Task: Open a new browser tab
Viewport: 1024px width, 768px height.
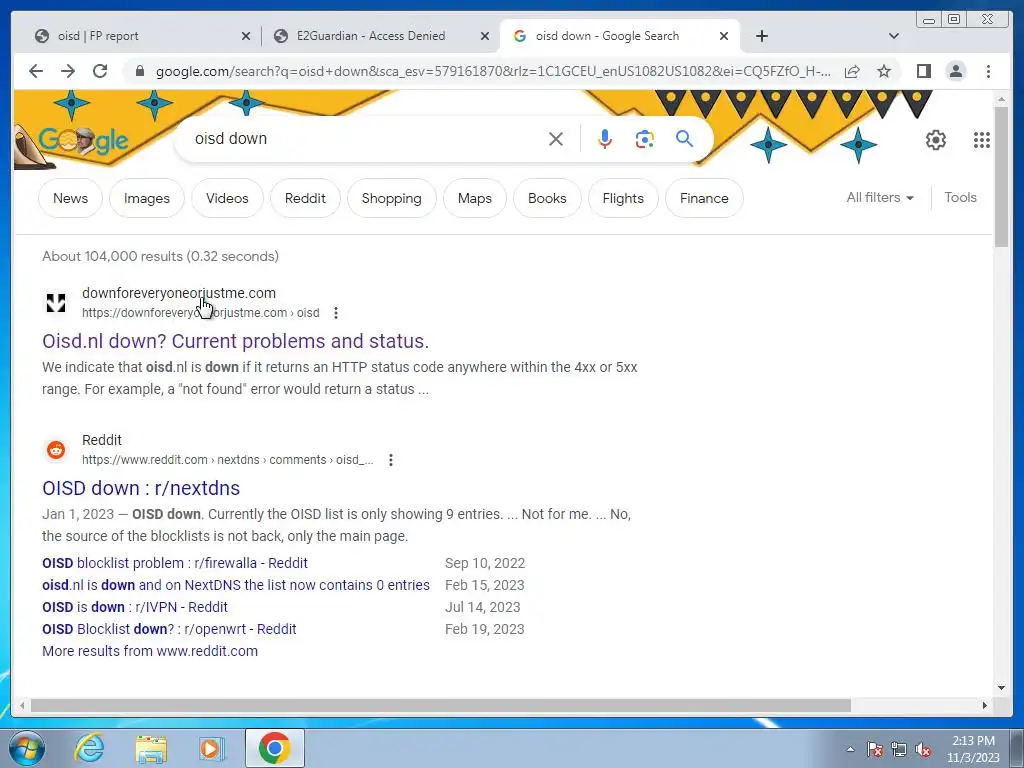Action: pyautogui.click(x=761, y=36)
